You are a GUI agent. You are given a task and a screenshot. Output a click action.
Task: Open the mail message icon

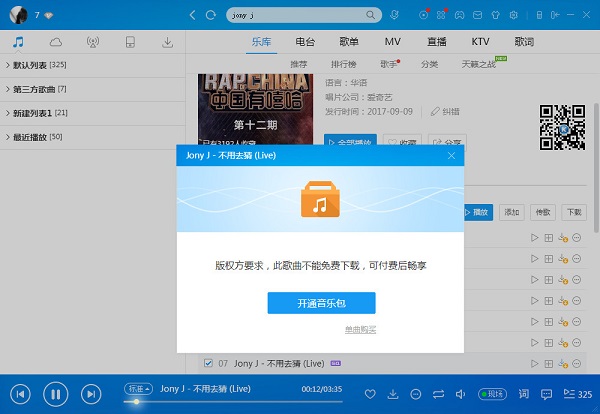click(x=477, y=15)
